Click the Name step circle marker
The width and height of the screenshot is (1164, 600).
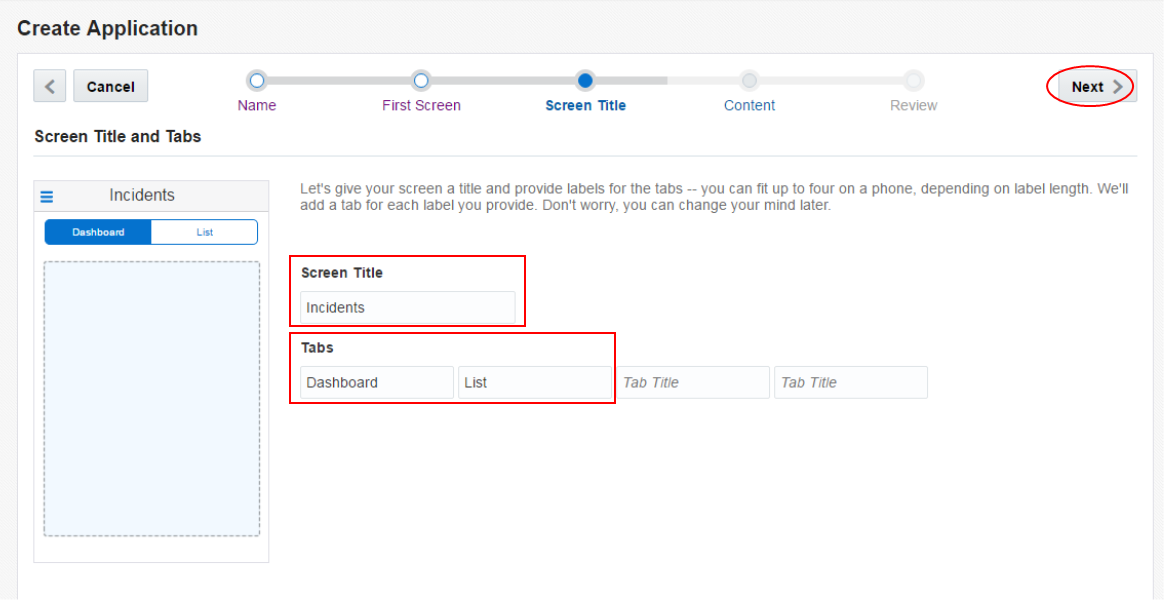[x=257, y=80]
